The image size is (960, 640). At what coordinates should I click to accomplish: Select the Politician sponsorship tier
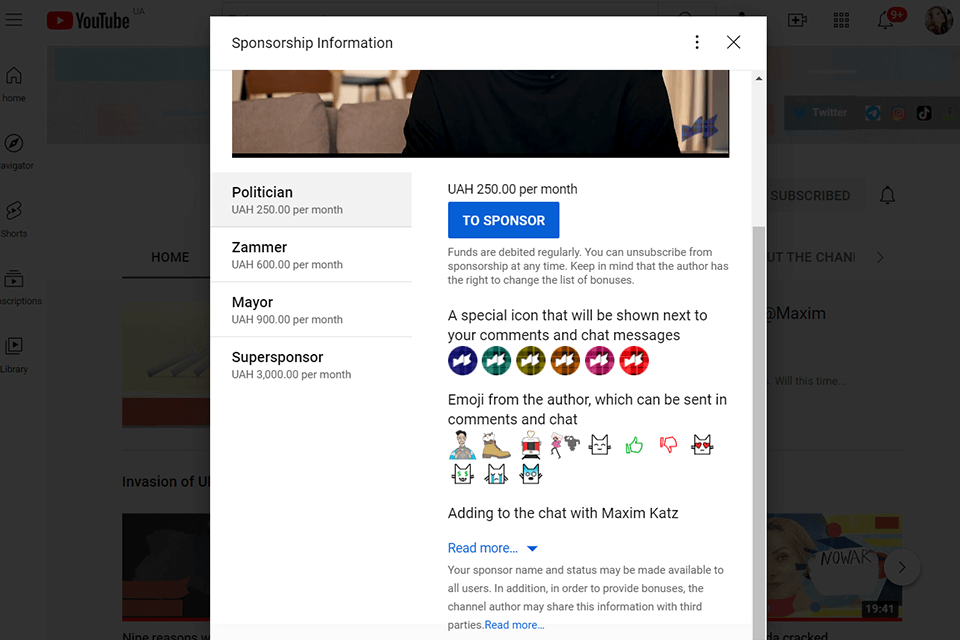click(x=311, y=200)
